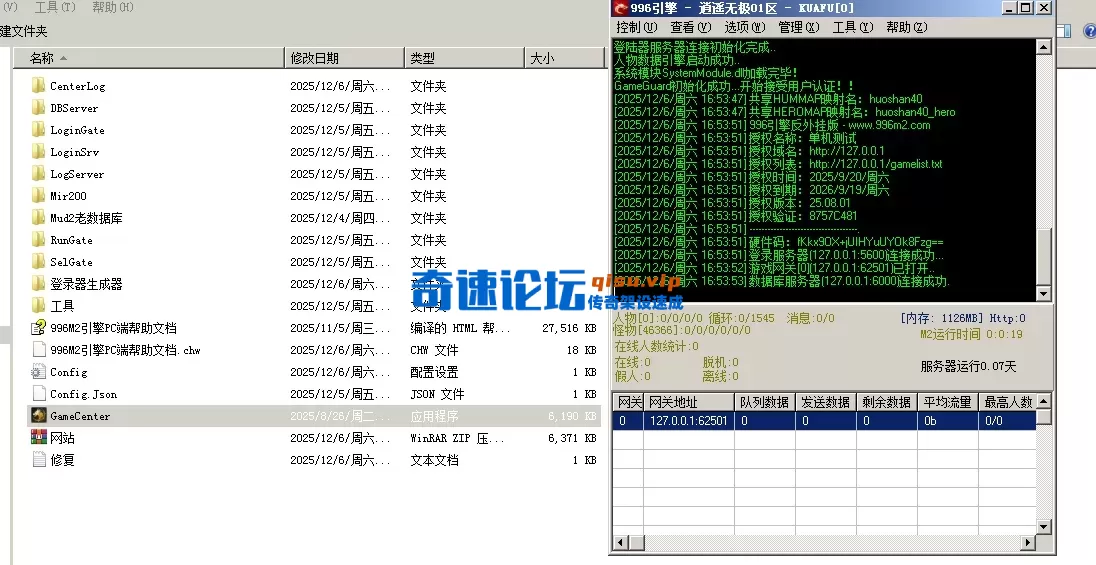Click the 最高人数 column header
This screenshot has width=1096, height=565.
(x=1007, y=402)
